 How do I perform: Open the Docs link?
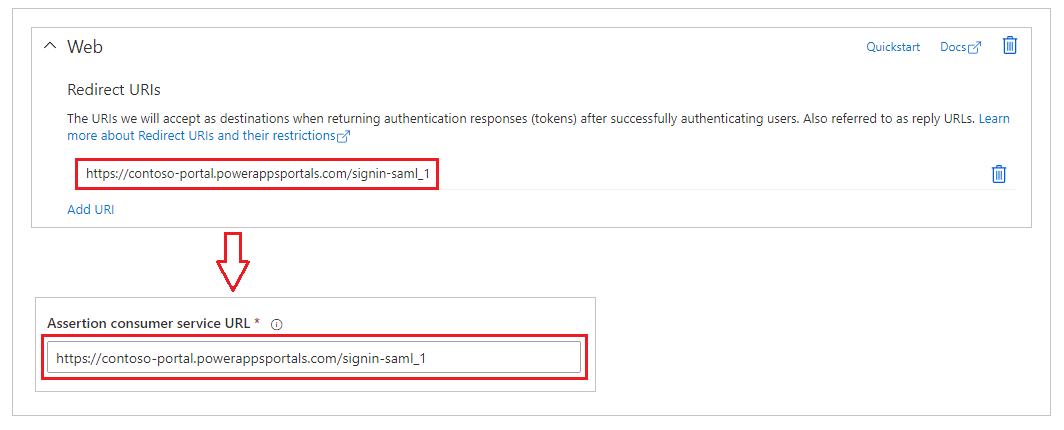(x=953, y=47)
